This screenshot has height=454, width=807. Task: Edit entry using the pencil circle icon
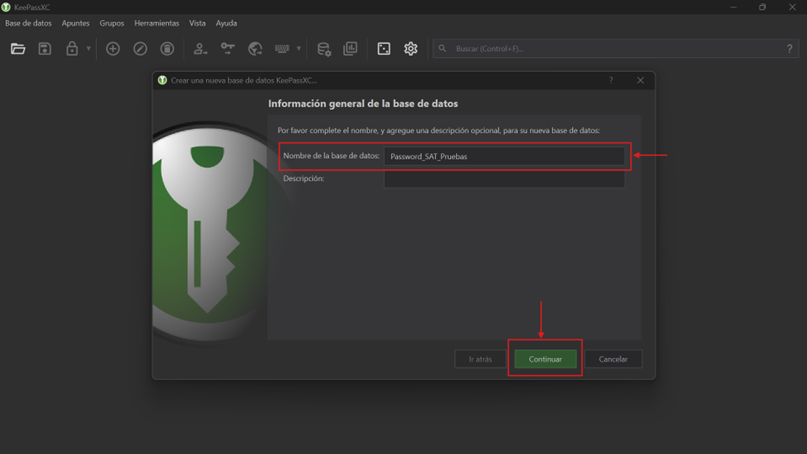140,49
